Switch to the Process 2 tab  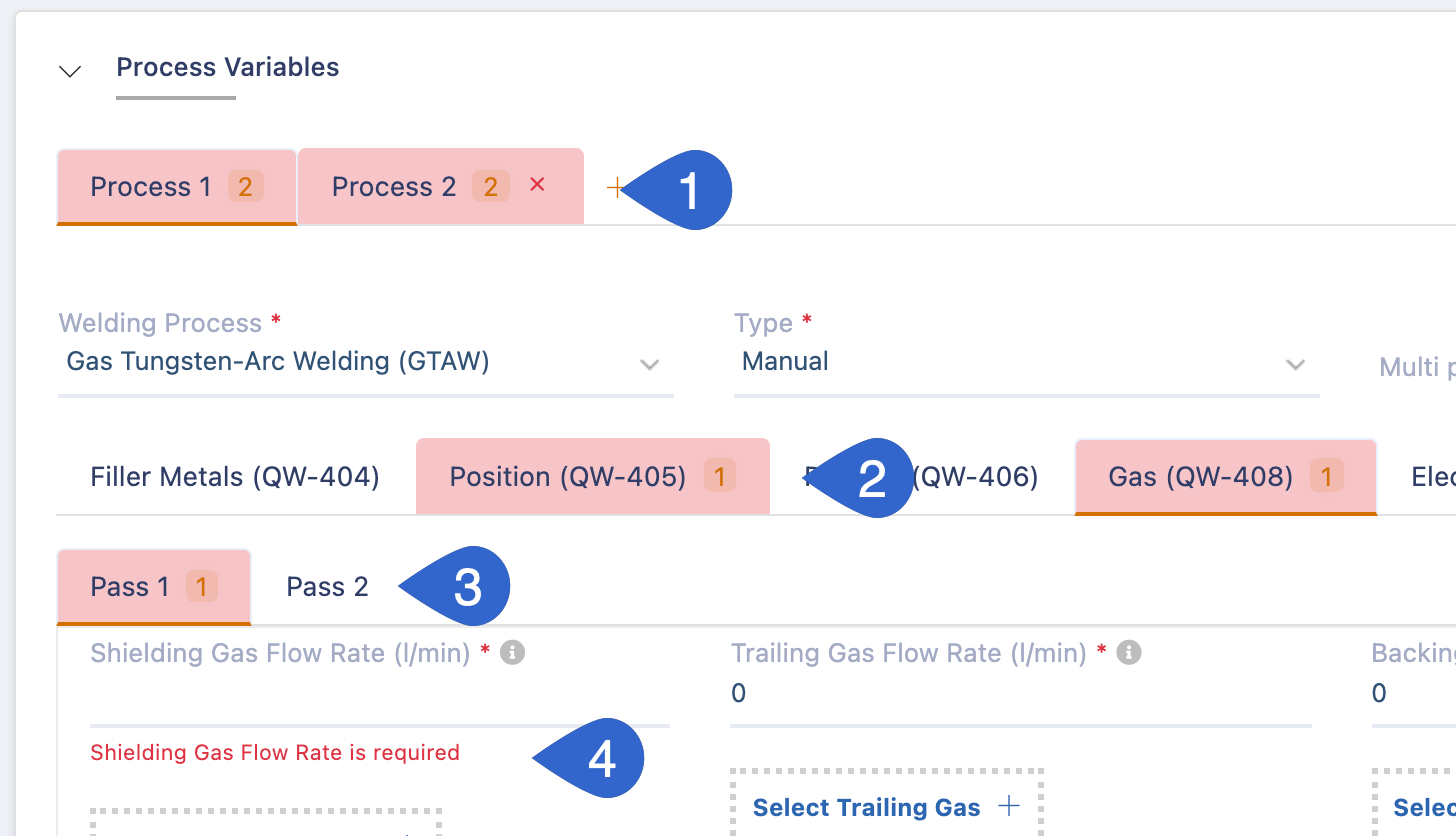(441, 187)
